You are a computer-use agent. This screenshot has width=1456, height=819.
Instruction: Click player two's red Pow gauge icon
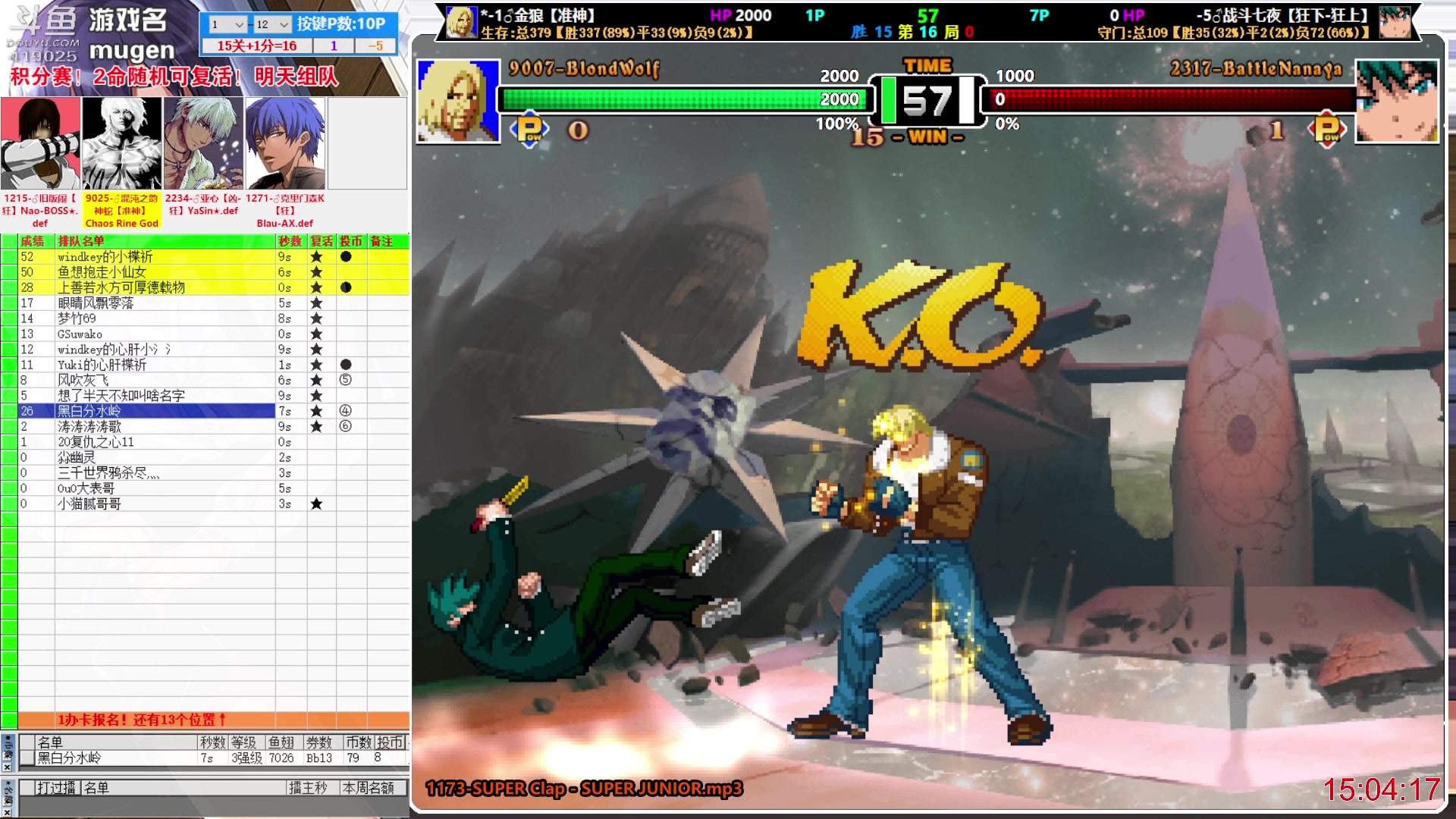click(x=1326, y=130)
